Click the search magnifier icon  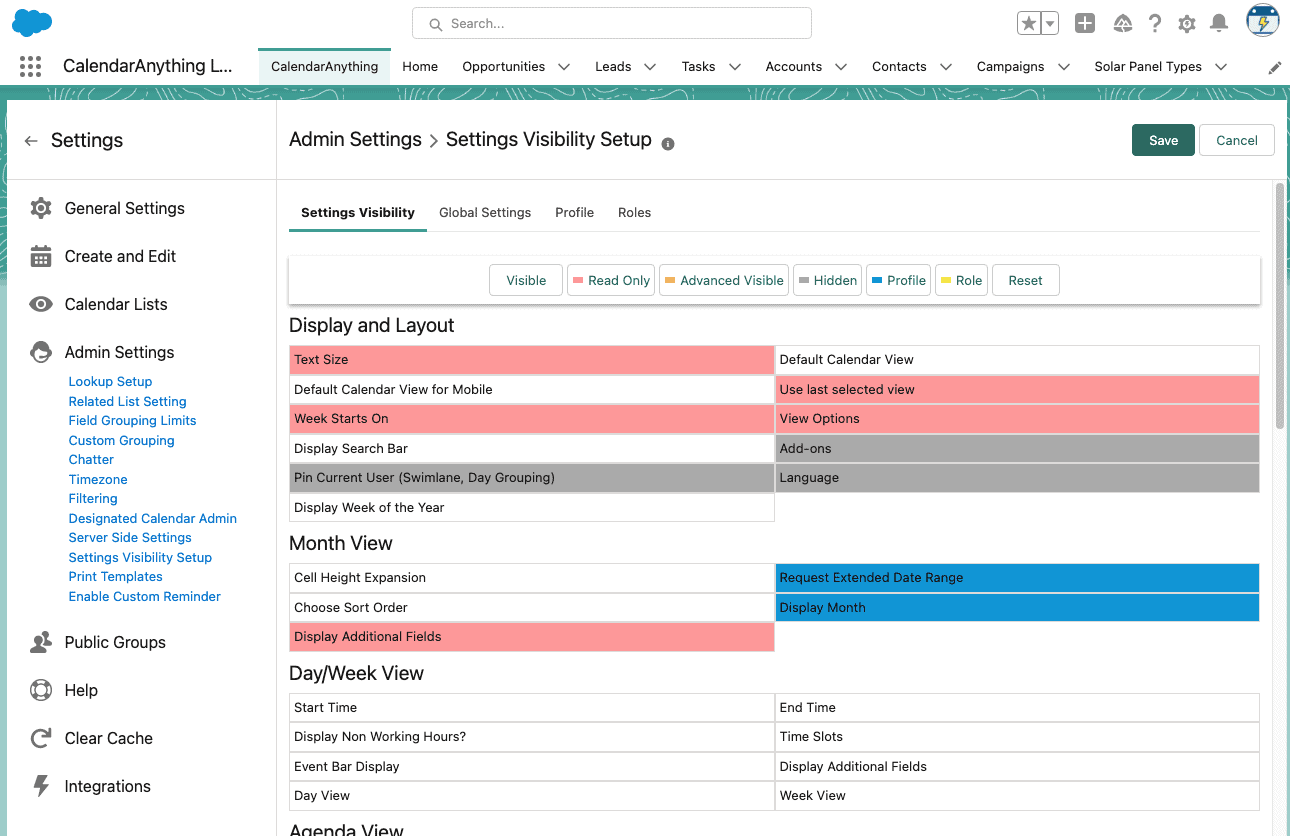[x=435, y=23]
